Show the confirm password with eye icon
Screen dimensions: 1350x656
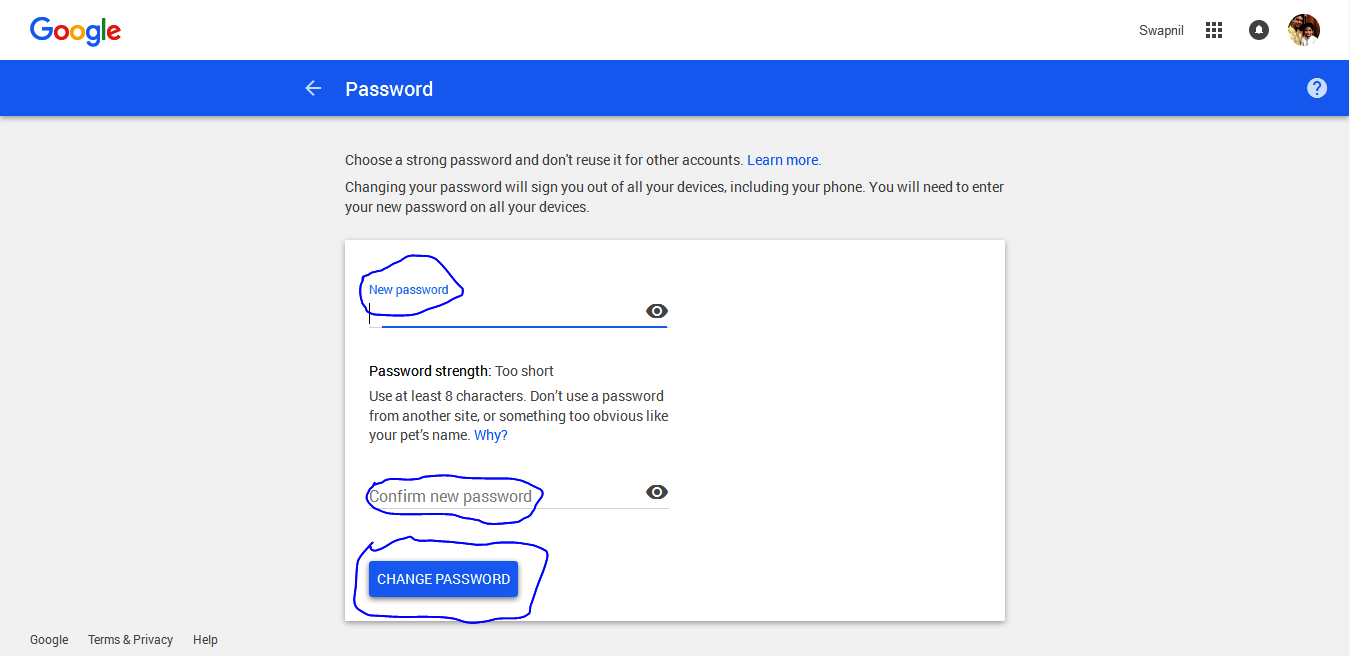click(657, 492)
